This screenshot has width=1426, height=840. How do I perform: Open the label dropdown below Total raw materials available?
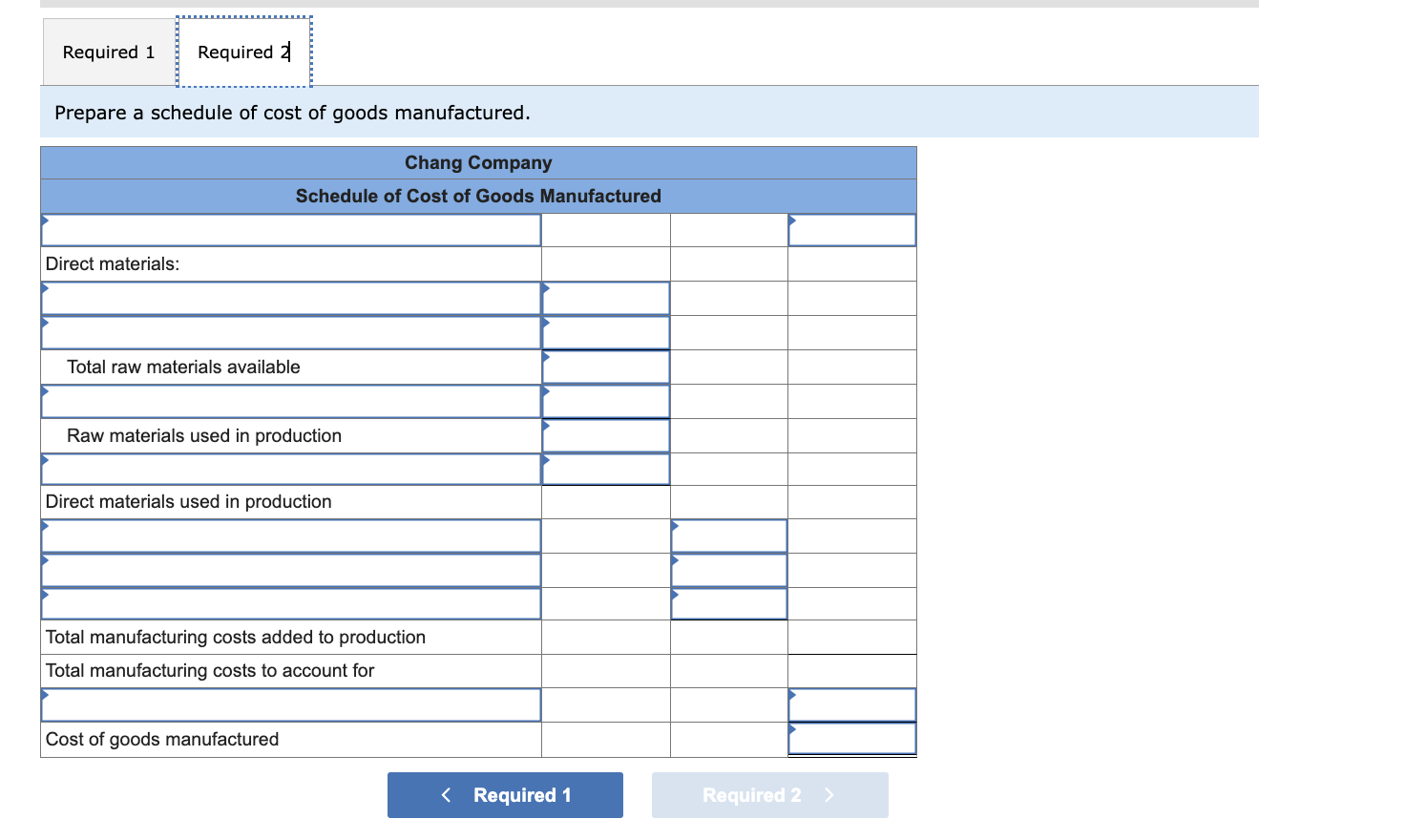click(x=290, y=401)
